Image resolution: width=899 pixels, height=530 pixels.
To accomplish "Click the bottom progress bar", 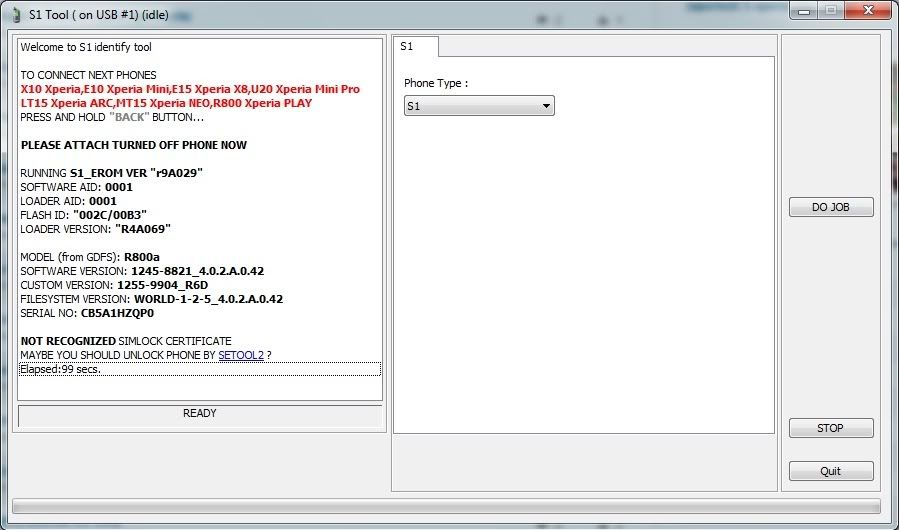I will [x=446, y=506].
